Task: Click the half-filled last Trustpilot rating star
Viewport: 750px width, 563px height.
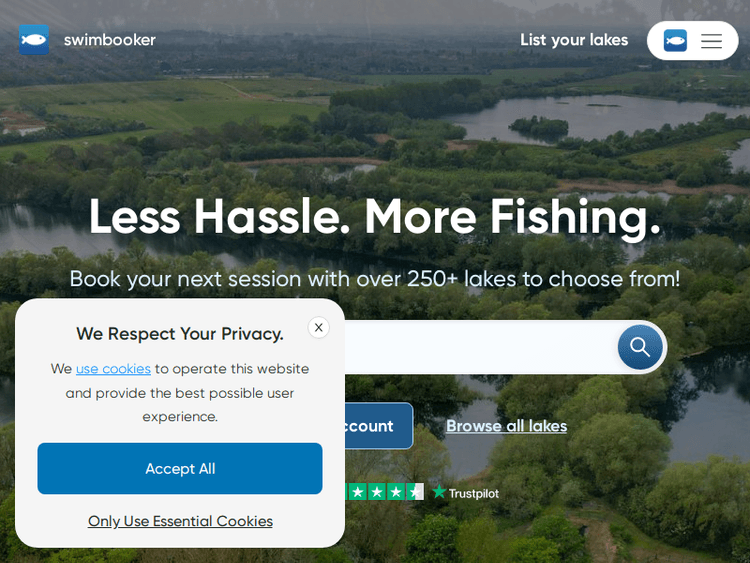Action: [415, 492]
